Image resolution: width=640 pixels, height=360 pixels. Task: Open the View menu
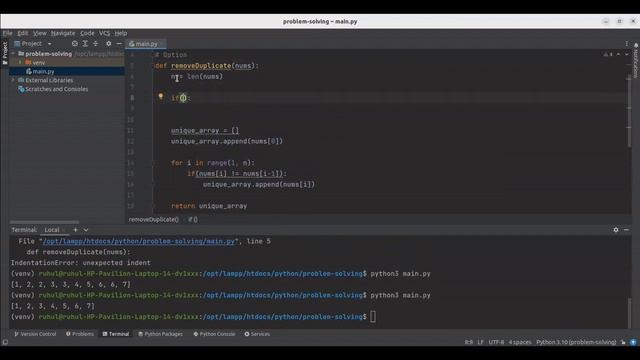[x=40, y=33]
